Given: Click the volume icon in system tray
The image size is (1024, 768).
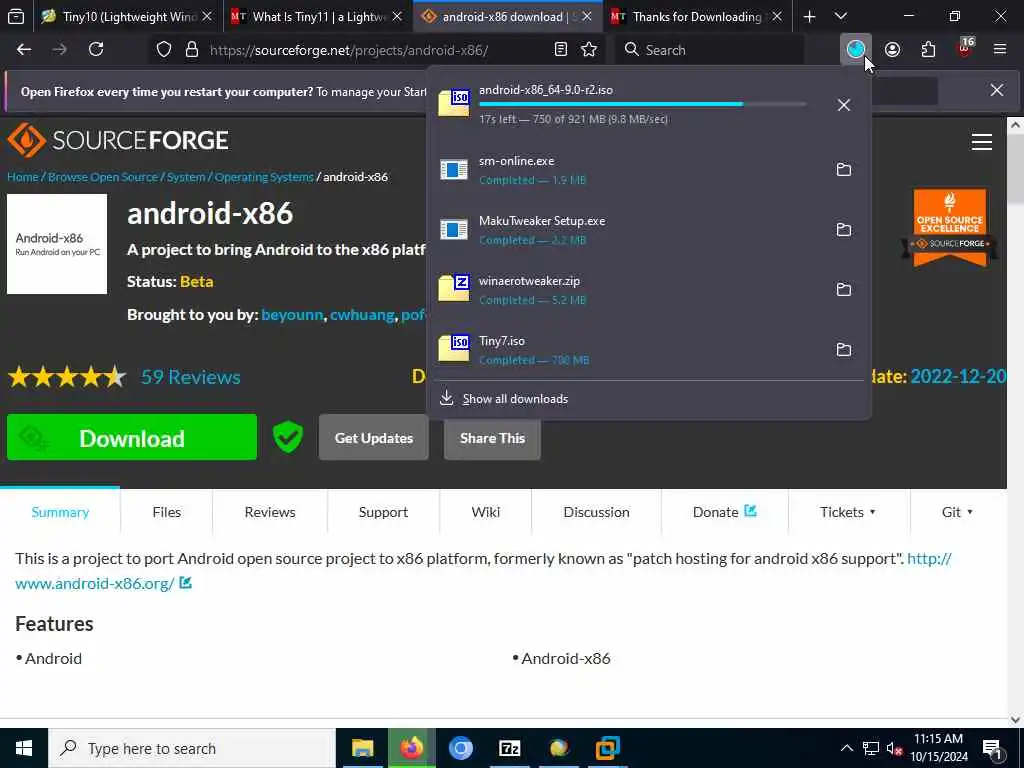Looking at the screenshot, I should coord(894,748).
